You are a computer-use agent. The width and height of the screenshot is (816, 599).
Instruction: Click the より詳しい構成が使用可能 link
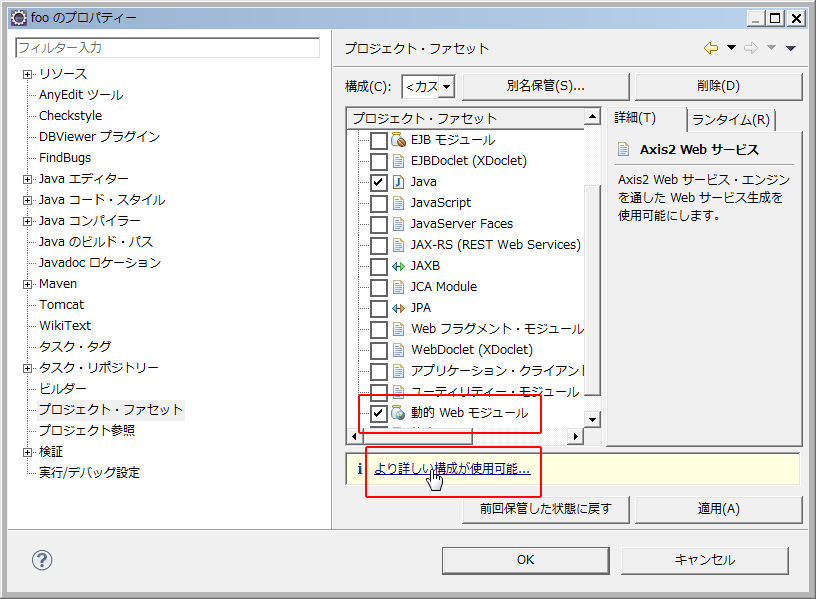pos(452,468)
